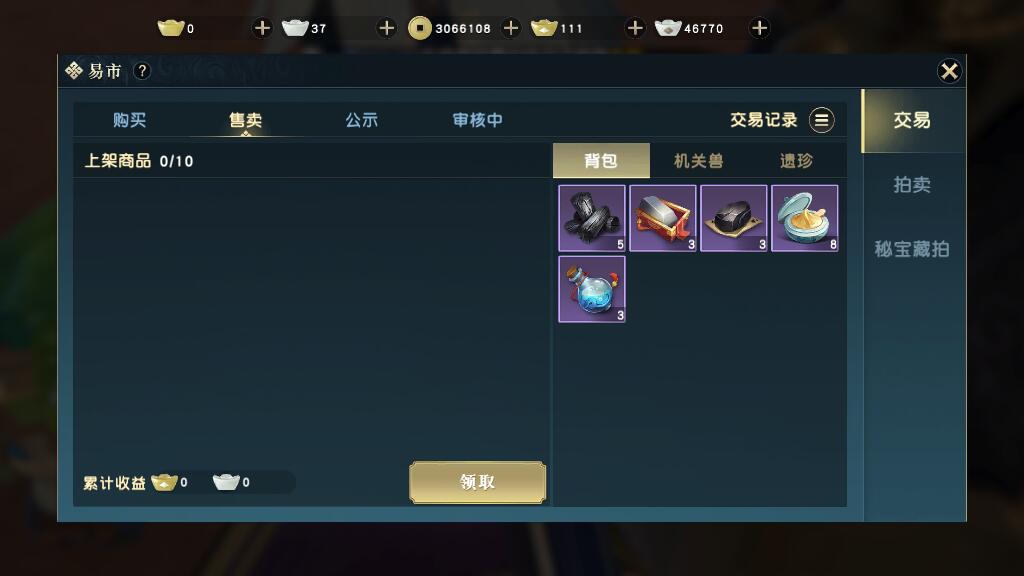Select the silver ingot box item
This screenshot has width=1024, height=576.
[663, 218]
